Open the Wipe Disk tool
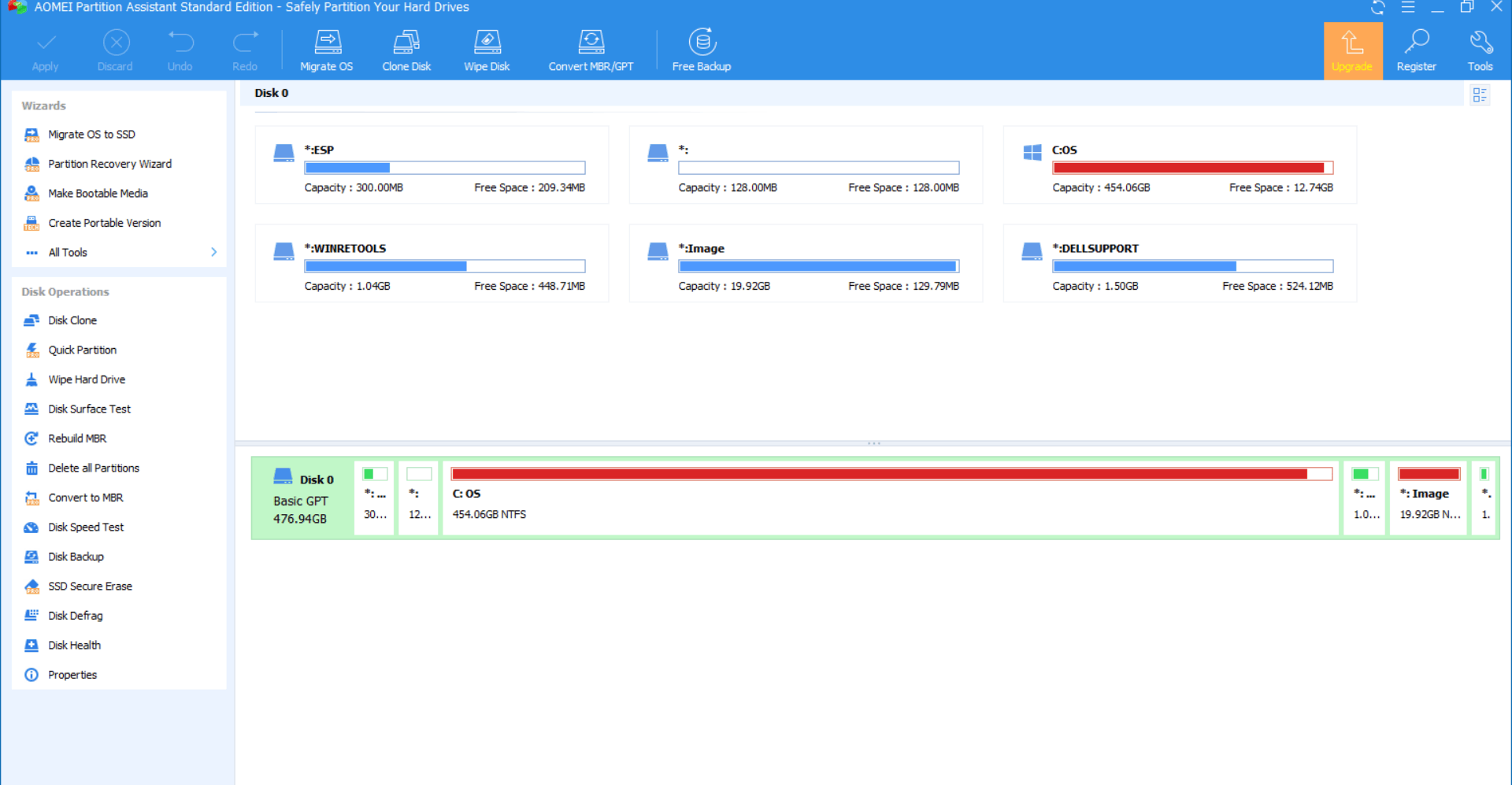 tap(487, 50)
